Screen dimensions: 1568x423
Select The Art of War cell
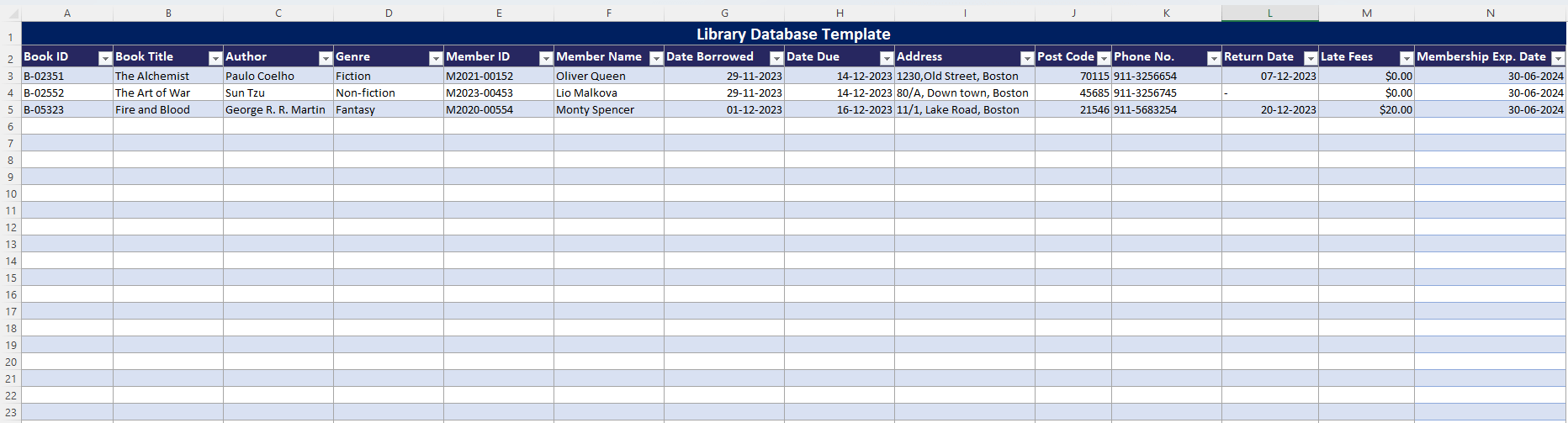(168, 93)
